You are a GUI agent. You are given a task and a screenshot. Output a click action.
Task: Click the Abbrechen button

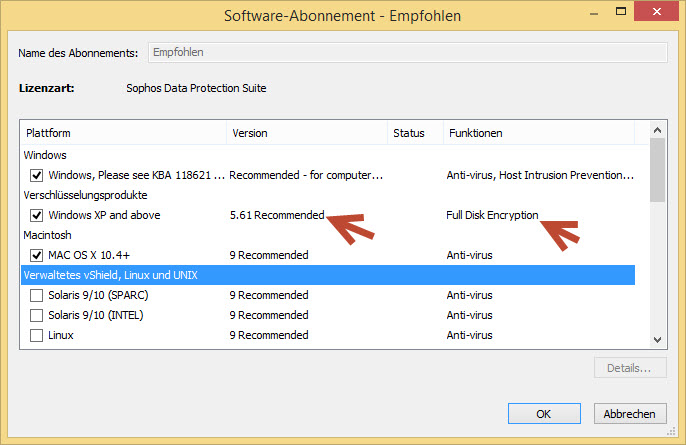point(630,414)
